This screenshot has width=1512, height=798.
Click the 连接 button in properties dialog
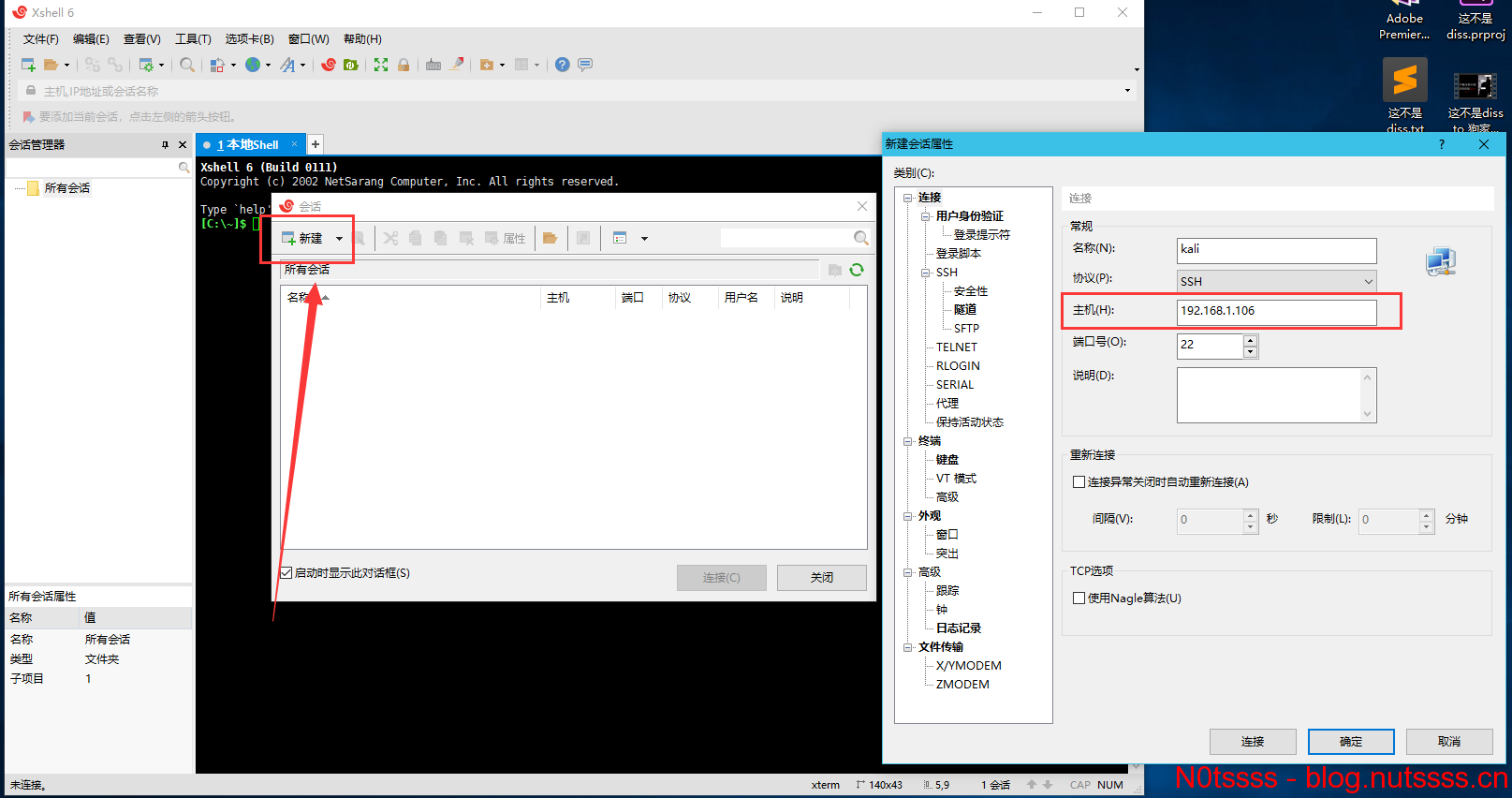pyautogui.click(x=1253, y=742)
